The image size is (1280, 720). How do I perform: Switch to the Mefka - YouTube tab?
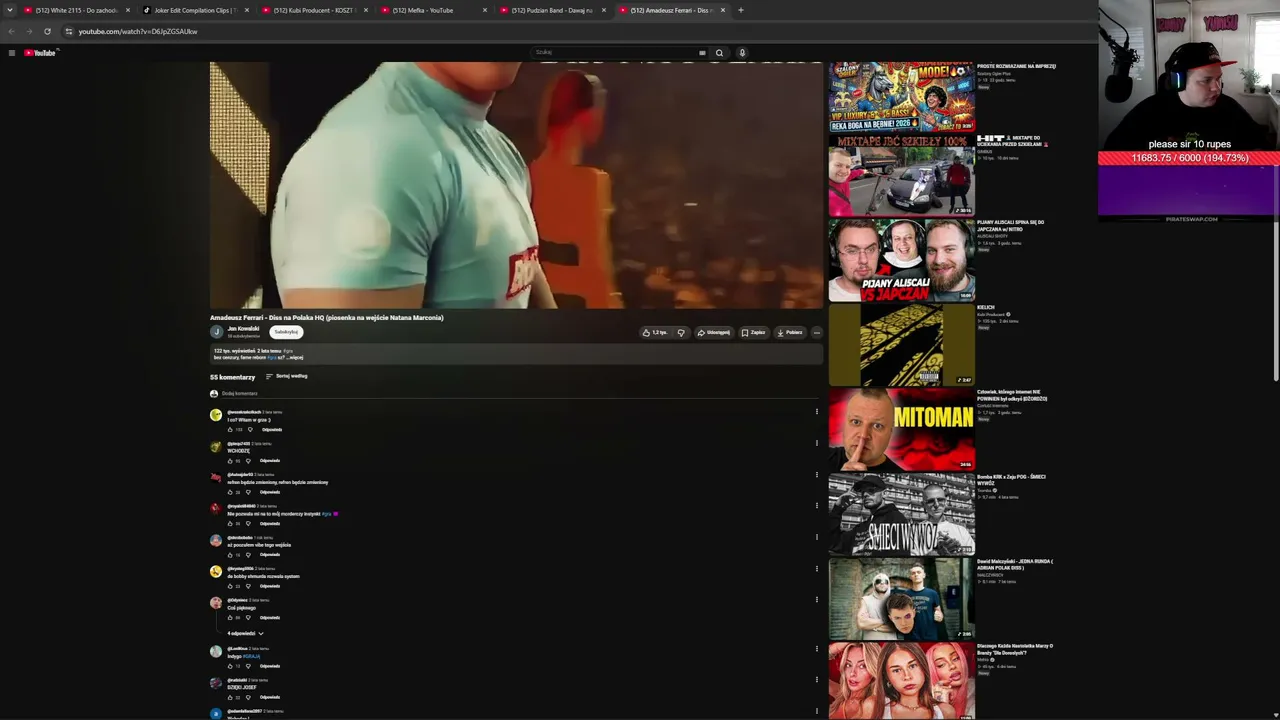click(x=433, y=10)
